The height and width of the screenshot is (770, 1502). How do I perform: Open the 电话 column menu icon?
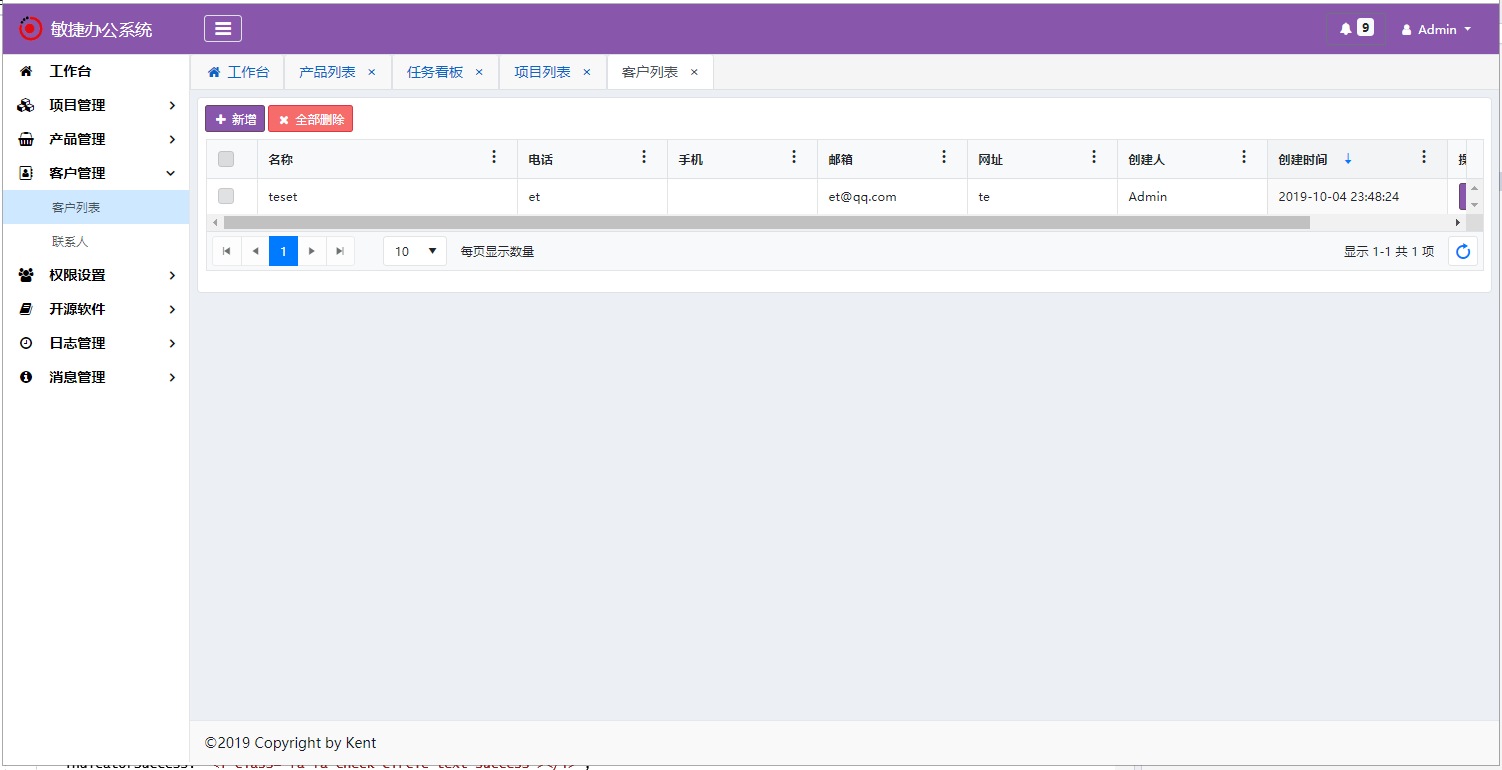click(644, 157)
